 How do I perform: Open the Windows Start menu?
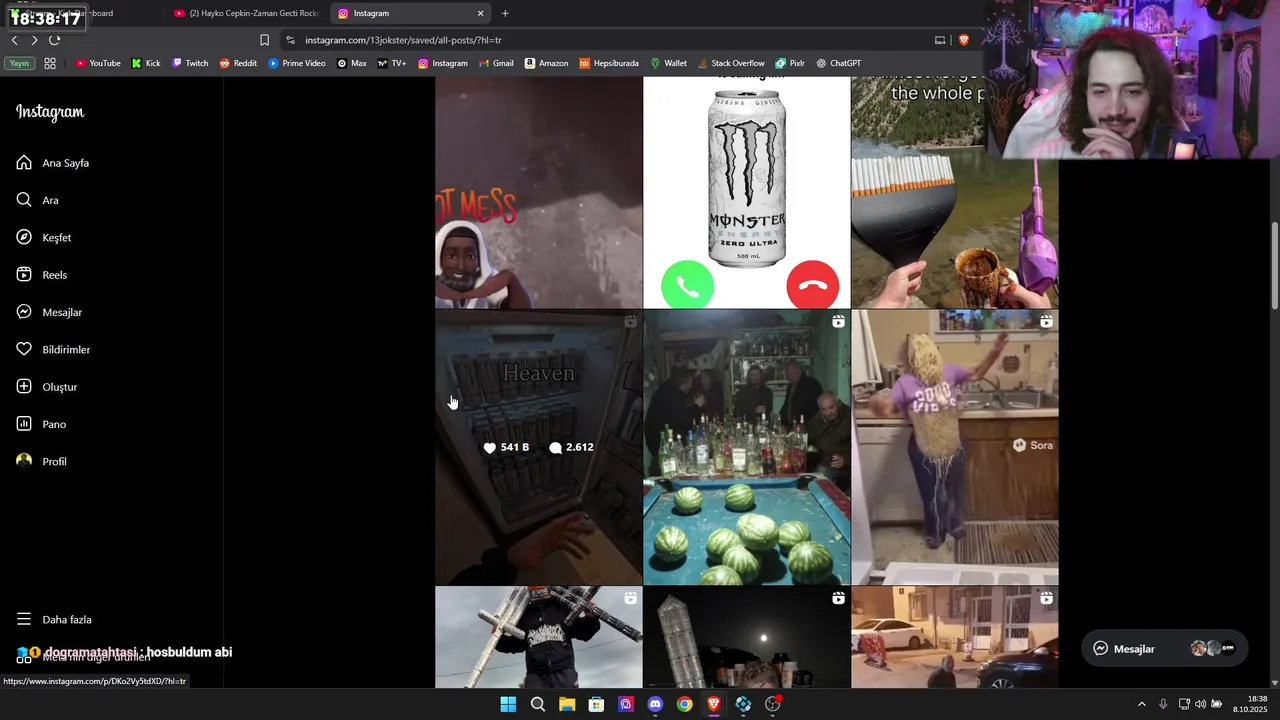click(x=508, y=704)
